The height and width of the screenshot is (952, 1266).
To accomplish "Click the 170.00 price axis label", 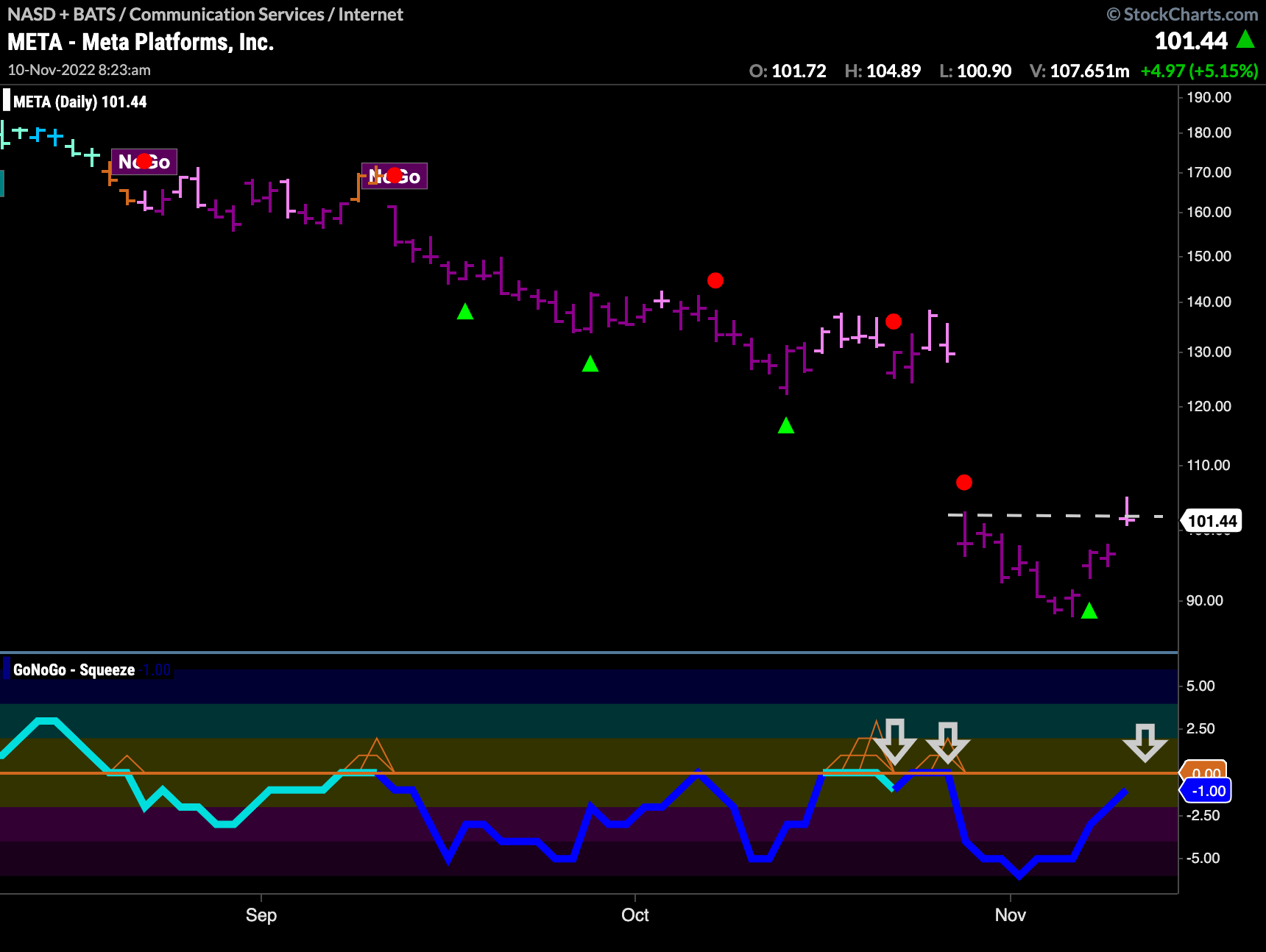I will pyautogui.click(x=1209, y=172).
